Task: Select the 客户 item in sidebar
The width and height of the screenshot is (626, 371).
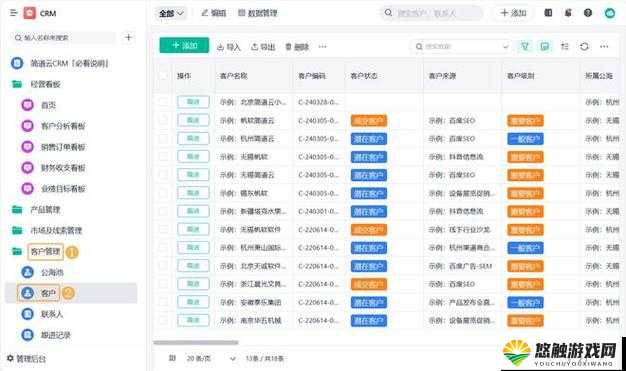Action: [70, 293]
